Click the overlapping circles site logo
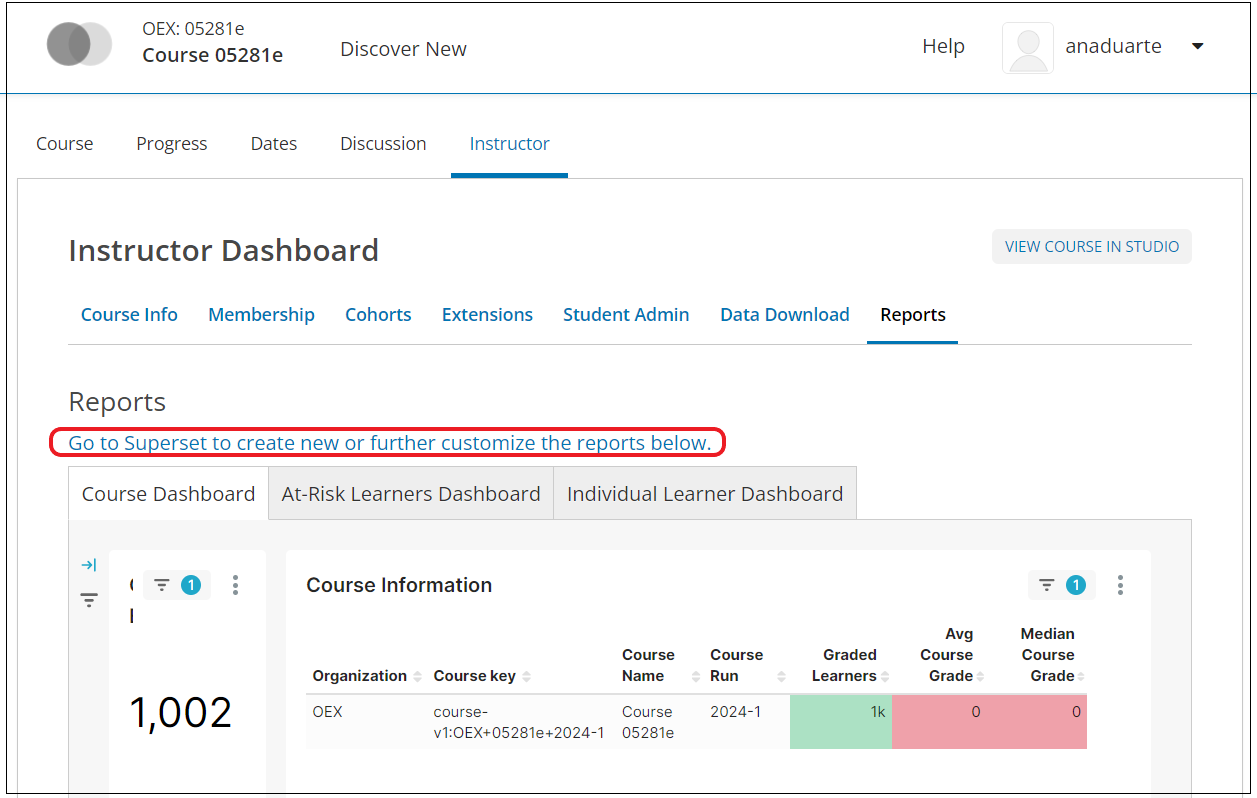 80,44
